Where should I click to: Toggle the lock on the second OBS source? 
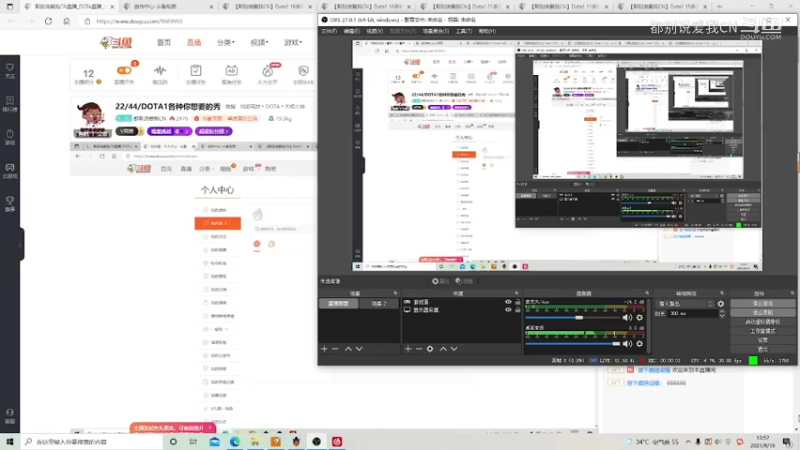tap(517, 310)
